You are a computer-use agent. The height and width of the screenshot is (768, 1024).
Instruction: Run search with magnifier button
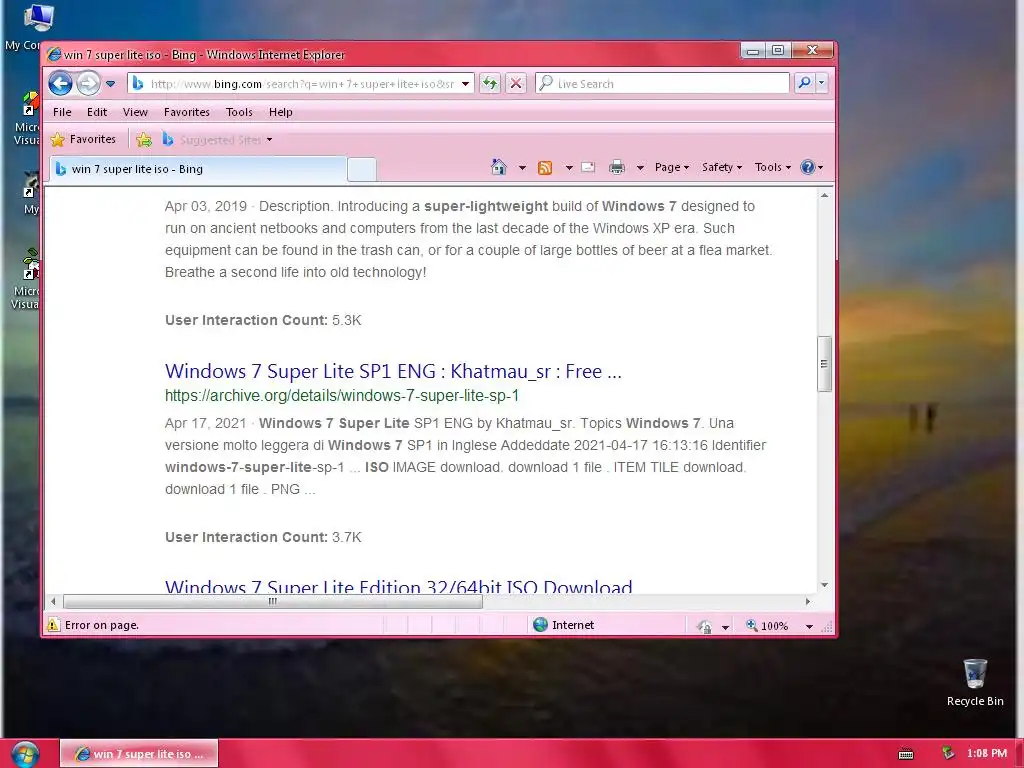805,83
